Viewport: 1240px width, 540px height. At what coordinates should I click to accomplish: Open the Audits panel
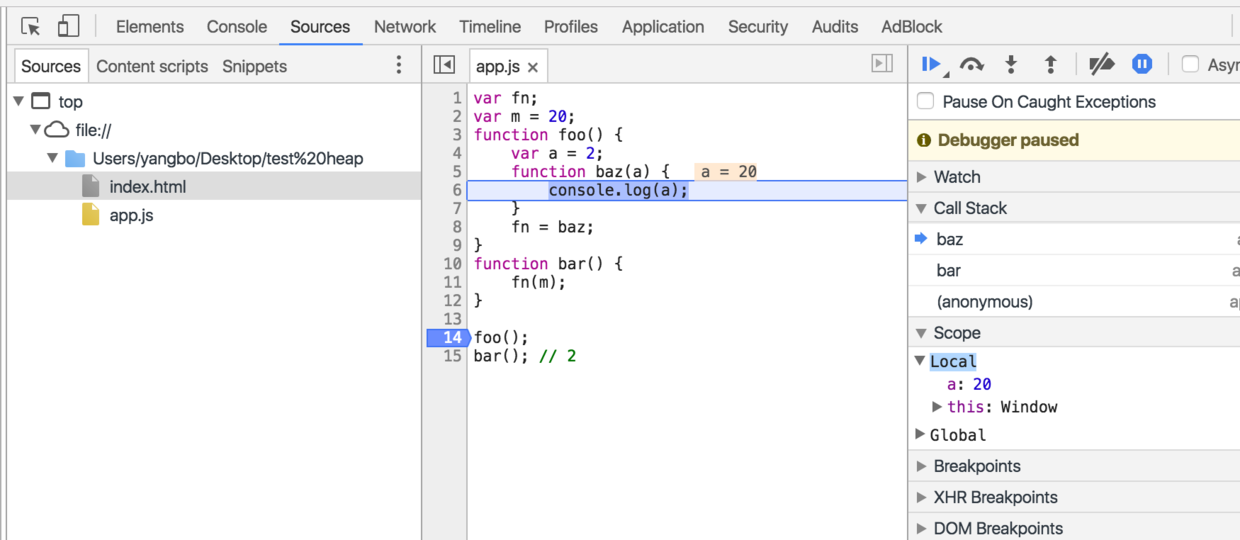click(835, 27)
